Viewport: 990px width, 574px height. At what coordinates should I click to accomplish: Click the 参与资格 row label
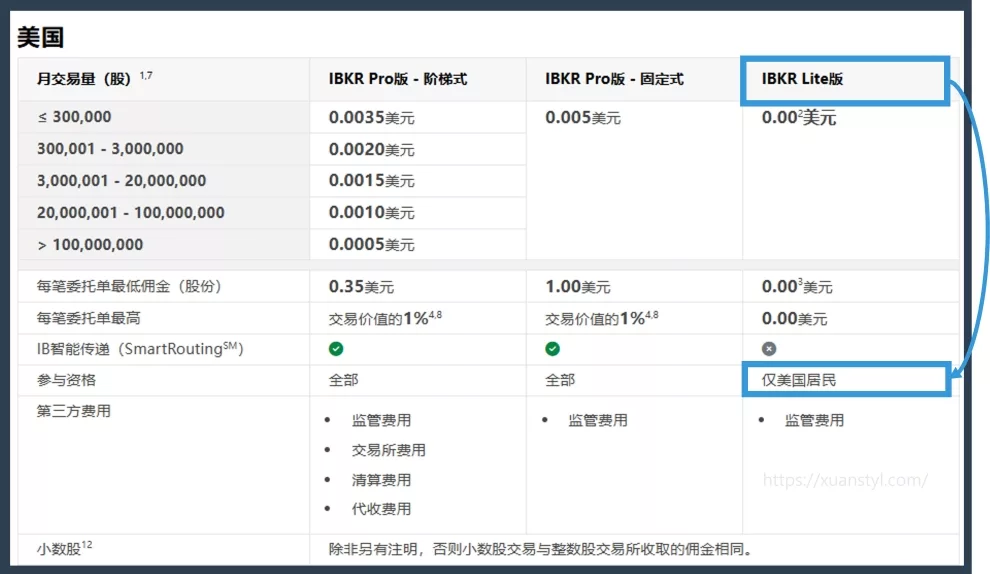coord(66,380)
